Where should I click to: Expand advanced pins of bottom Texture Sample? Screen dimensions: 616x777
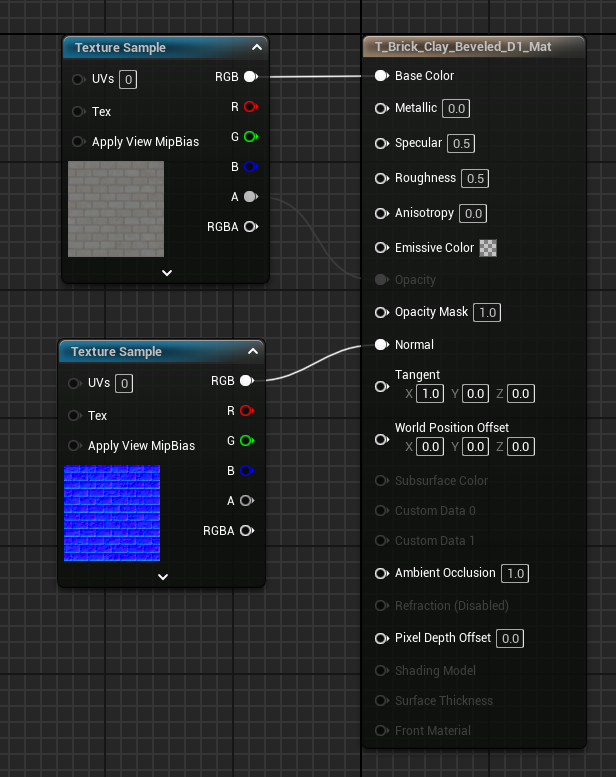pyautogui.click(x=163, y=576)
